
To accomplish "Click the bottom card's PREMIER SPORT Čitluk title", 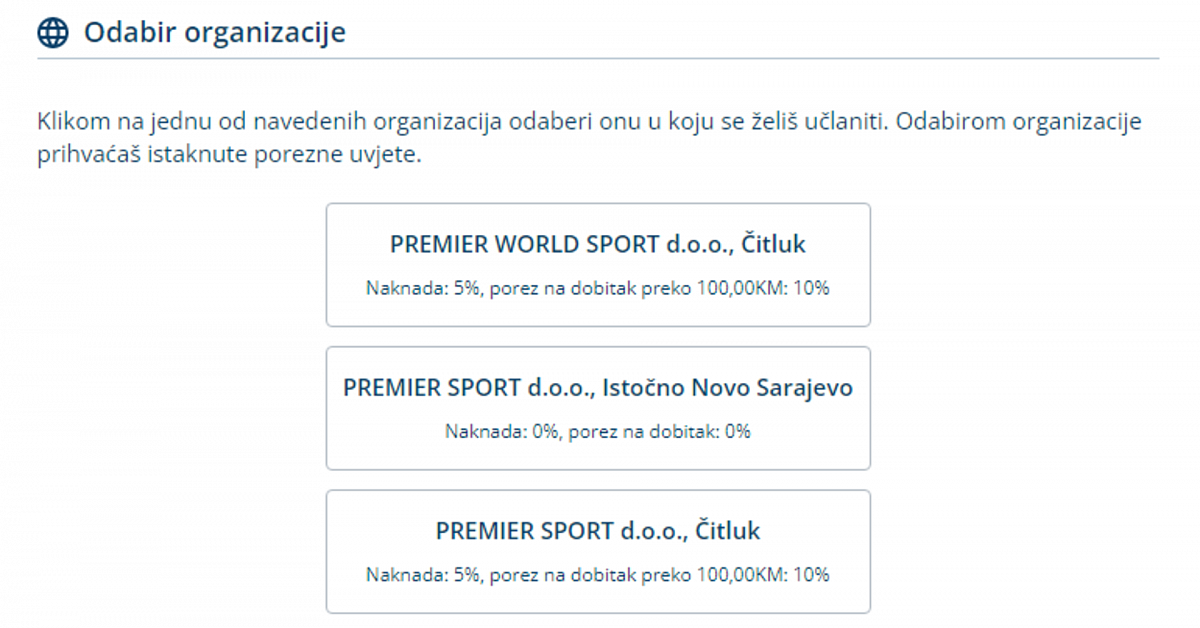I will pyautogui.click(x=598, y=531).
